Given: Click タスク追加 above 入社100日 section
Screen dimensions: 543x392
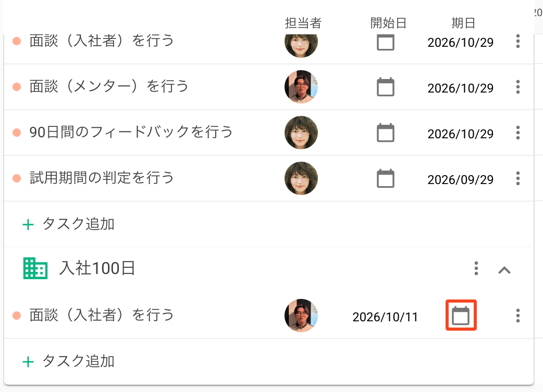Looking at the screenshot, I should click(x=69, y=224).
